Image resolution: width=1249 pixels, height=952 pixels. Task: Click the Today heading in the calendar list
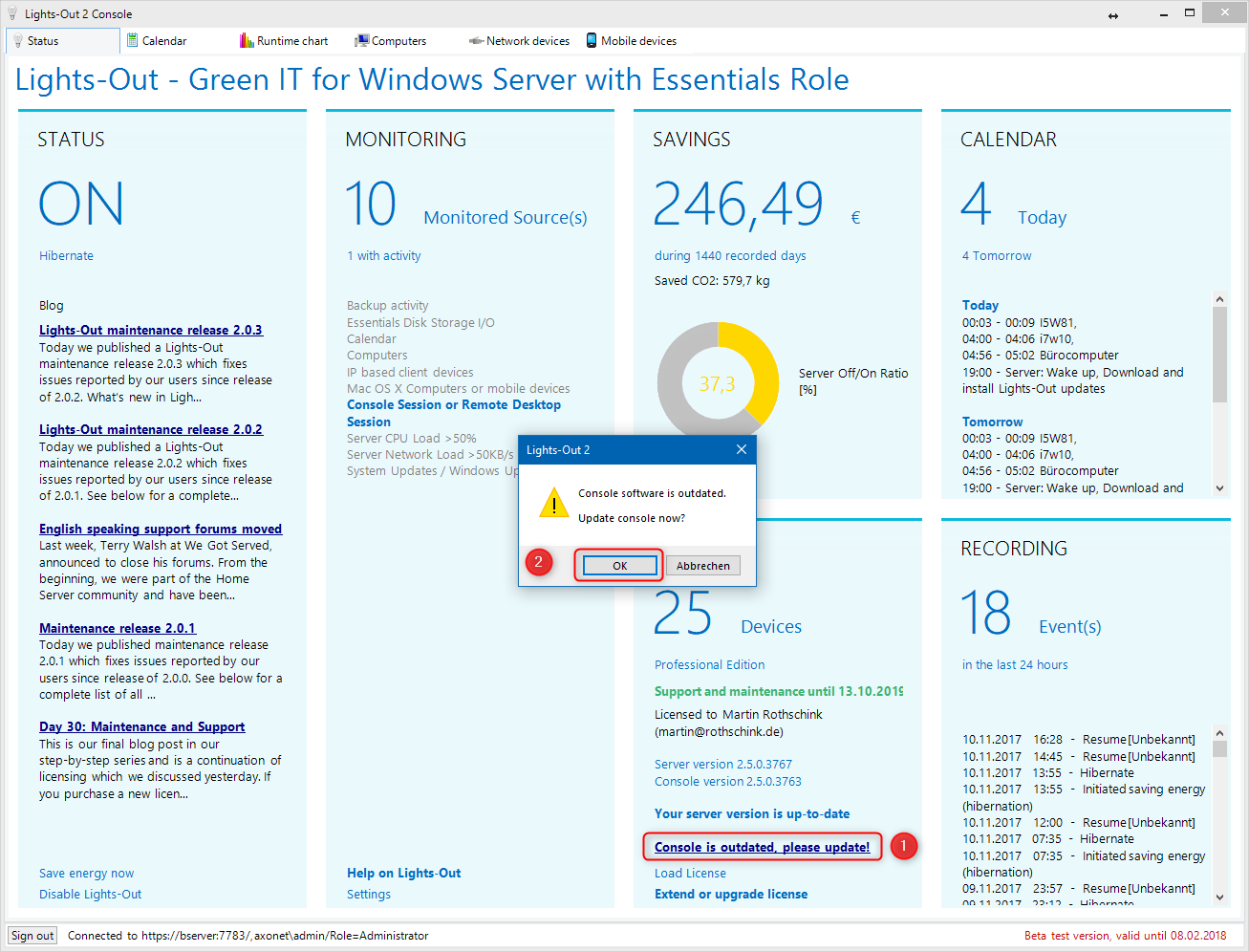coord(980,305)
